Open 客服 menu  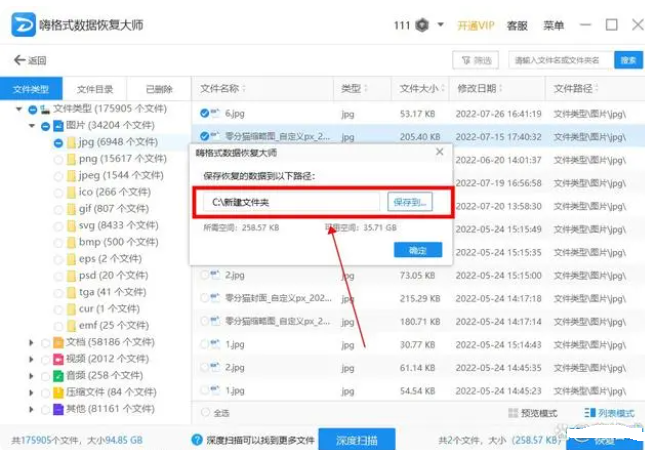(x=517, y=26)
